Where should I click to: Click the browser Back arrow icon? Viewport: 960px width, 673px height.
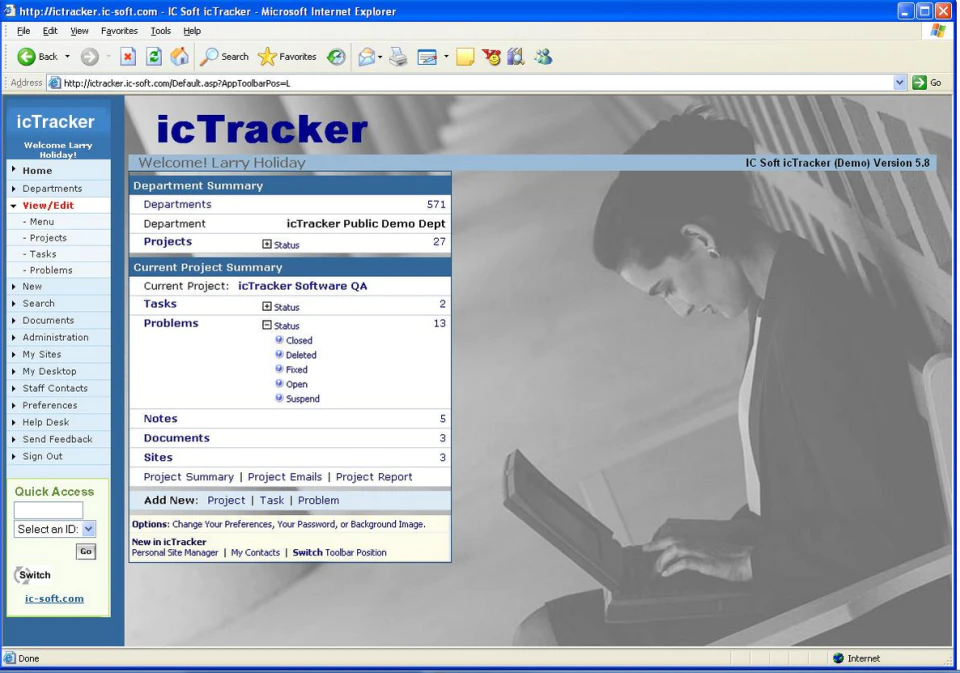click(26, 57)
